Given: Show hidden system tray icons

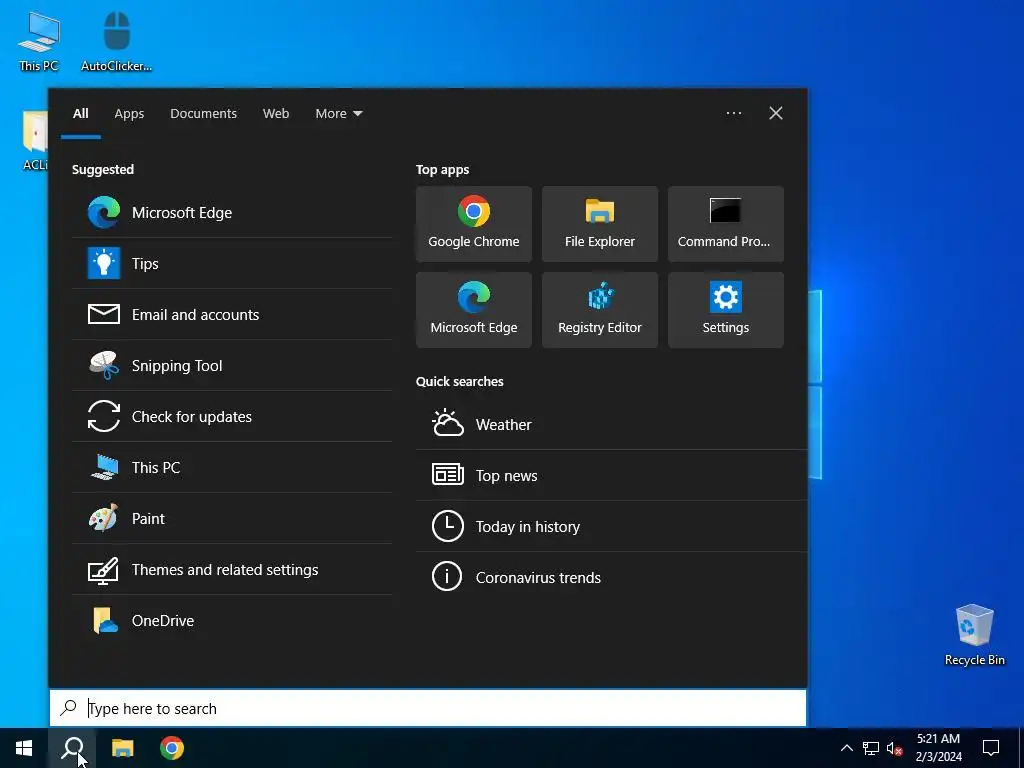Looking at the screenshot, I should tap(846, 748).
